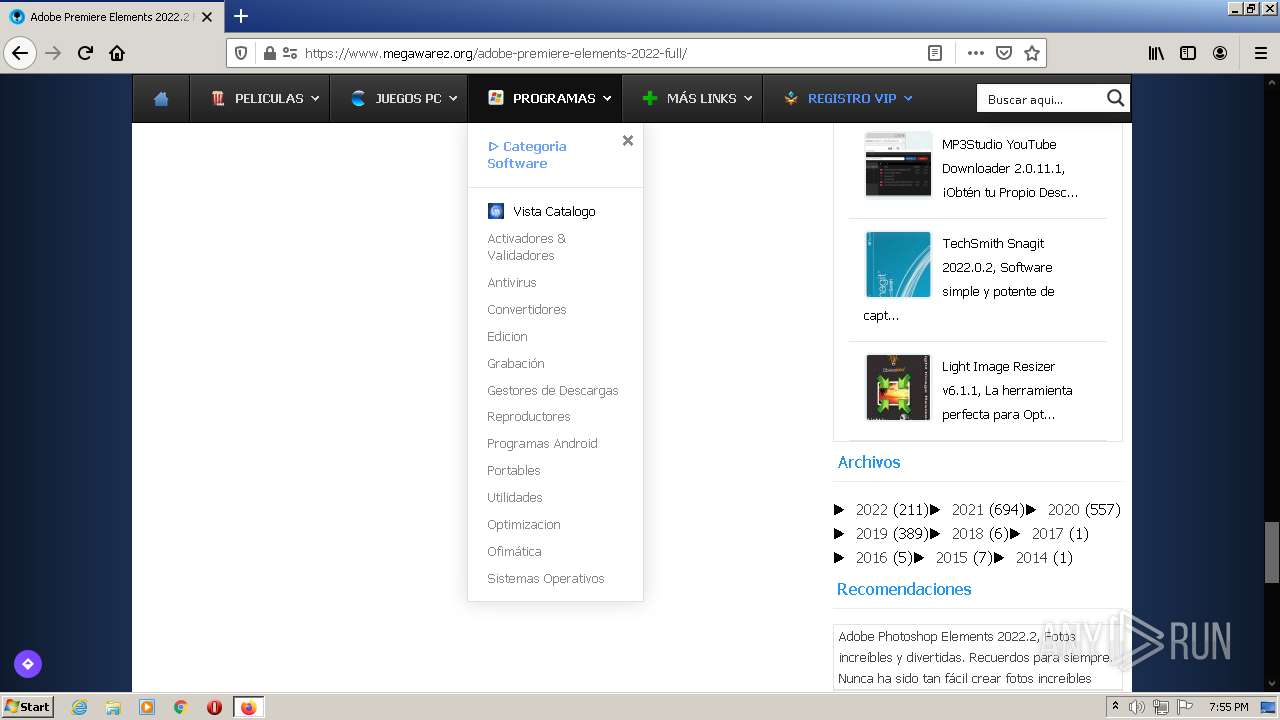Select Gestores de Descargas category
This screenshot has width=1280, height=720.
point(553,390)
